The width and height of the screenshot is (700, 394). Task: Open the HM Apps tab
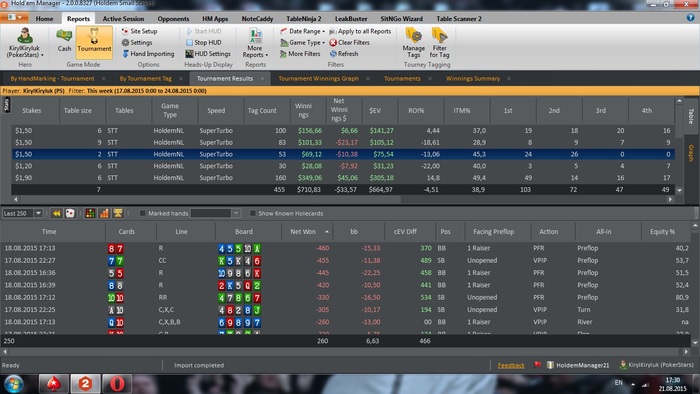(x=215, y=19)
